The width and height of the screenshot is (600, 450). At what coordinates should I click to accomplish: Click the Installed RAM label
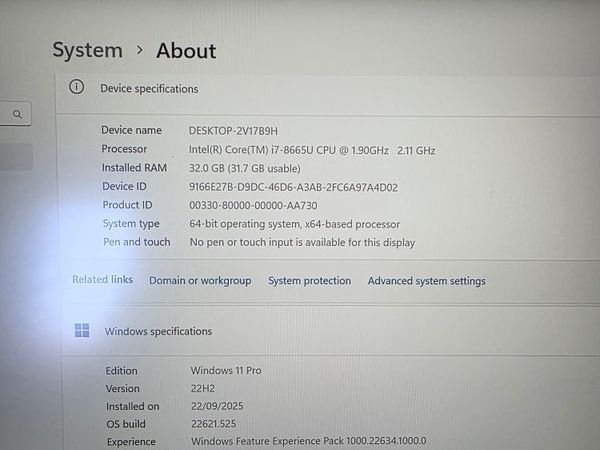pos(134,168)
